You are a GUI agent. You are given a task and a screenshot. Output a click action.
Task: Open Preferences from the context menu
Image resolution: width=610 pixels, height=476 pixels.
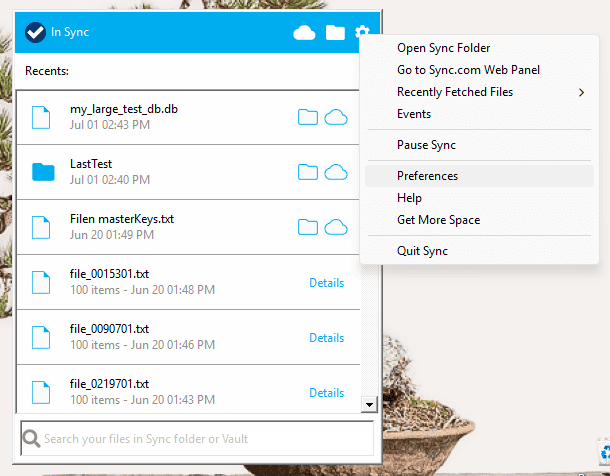tap(479, 176)
